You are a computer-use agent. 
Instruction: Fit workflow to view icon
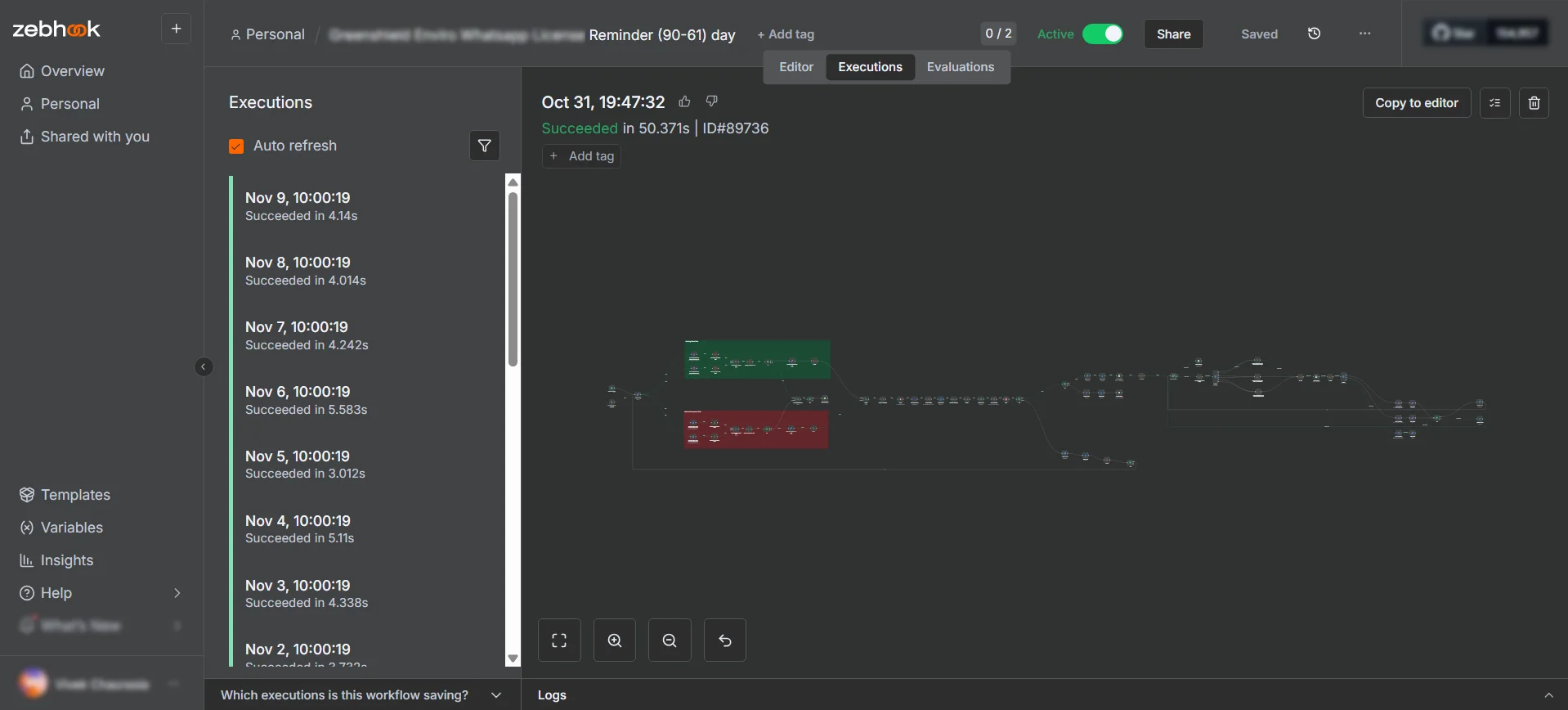point(559,640)
